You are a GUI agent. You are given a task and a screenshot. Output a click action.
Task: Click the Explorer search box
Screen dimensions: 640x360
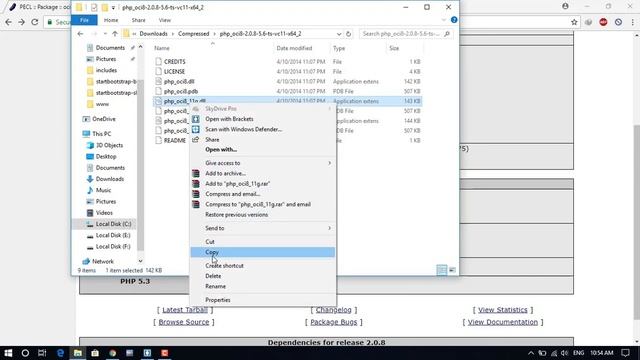(406, 34)
